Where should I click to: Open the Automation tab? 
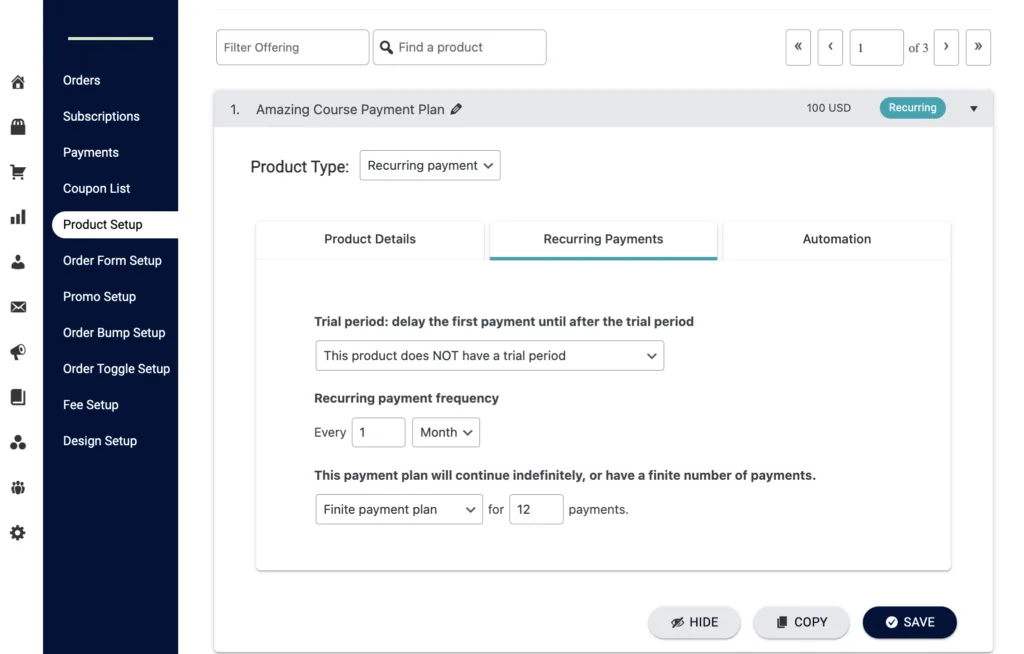coord(837,239)
